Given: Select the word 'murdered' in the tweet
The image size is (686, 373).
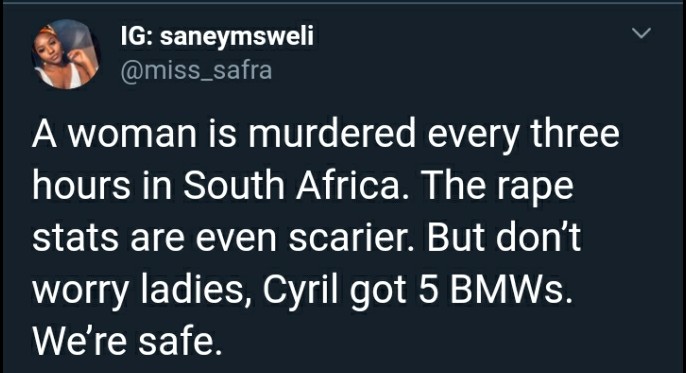Looking at the screenshot, I should (x=332, y=134).
